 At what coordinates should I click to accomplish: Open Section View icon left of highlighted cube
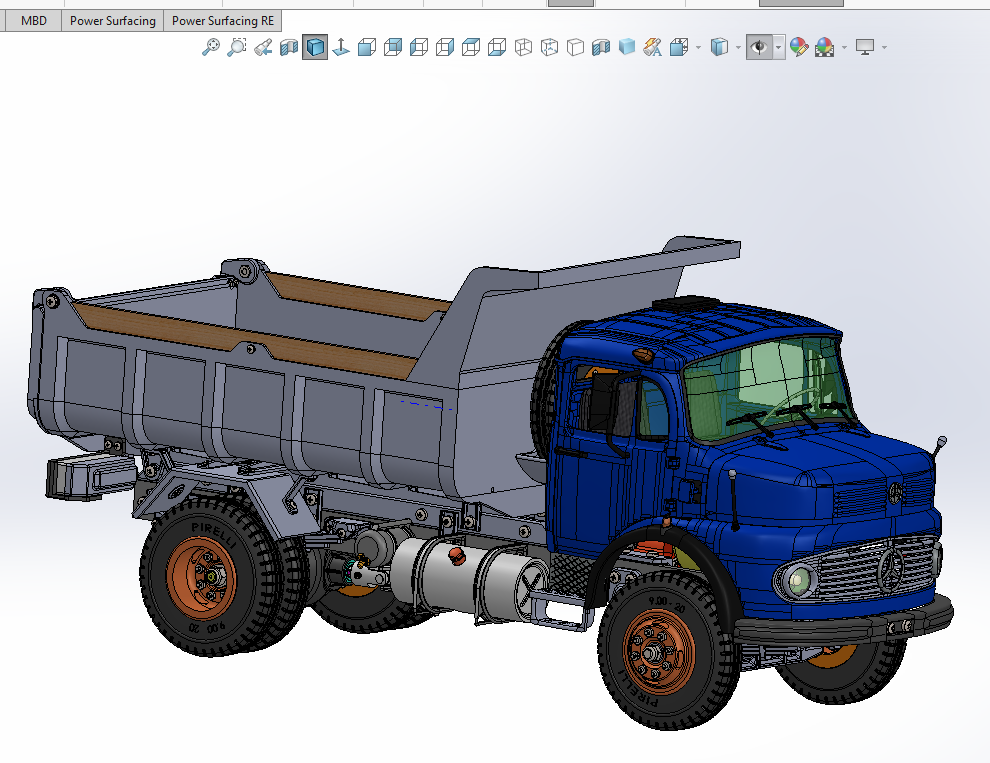pos(289,47)
